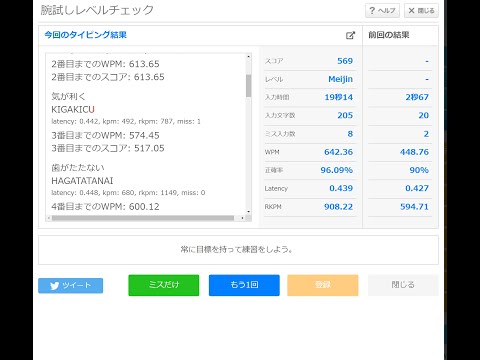480x360 pixels.
Task: Click the input character count 205
Action: pos(345,115)
